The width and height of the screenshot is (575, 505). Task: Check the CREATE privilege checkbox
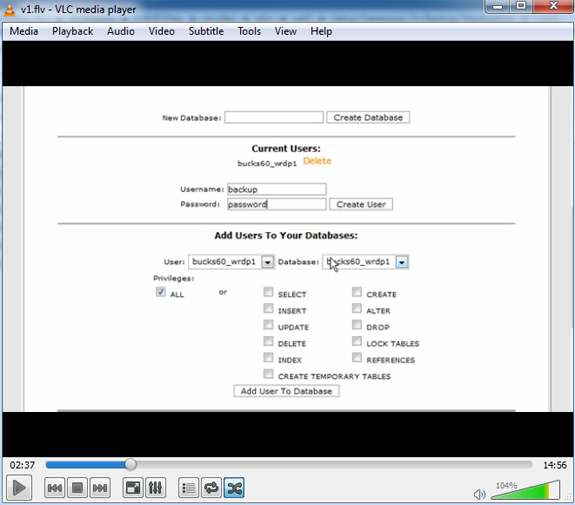[357, 292]
